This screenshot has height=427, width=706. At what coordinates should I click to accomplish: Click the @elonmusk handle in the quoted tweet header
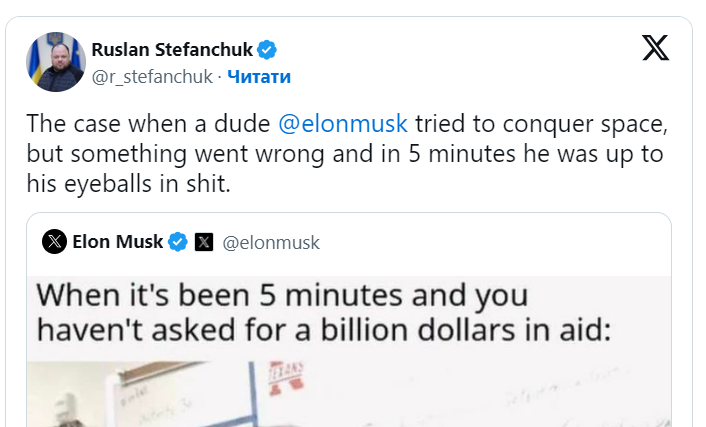click(270, 242)
